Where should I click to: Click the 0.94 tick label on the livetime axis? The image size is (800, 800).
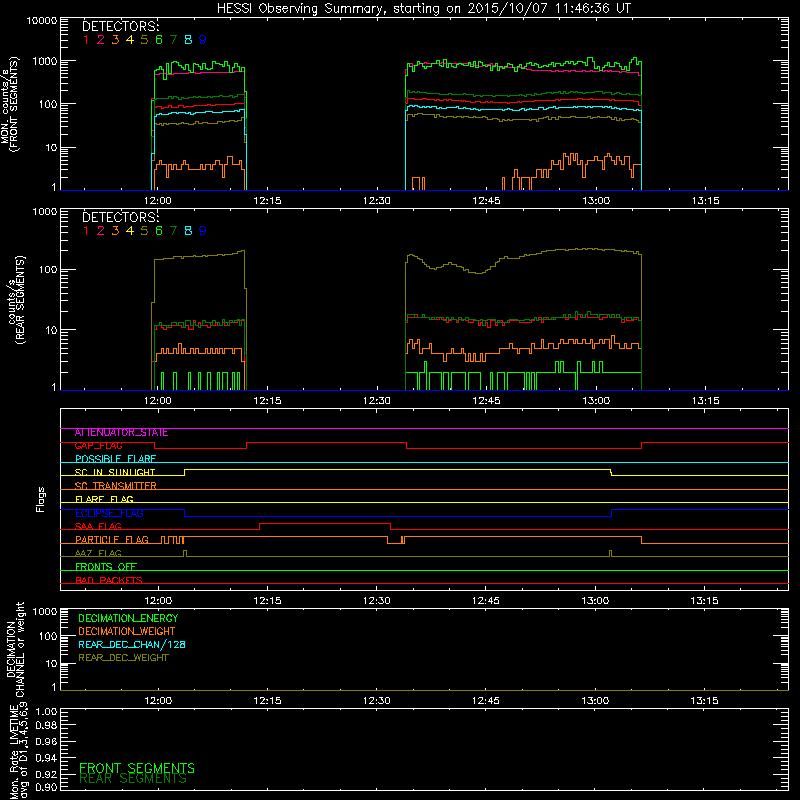click(x=46, y=758)
